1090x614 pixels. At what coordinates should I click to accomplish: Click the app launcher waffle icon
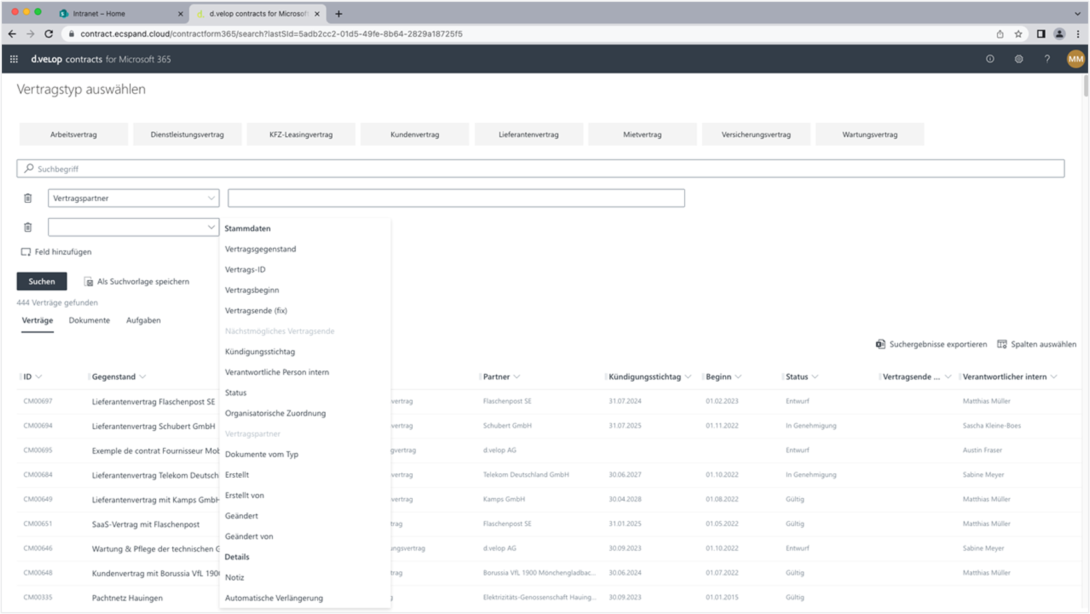click(14, 59)
